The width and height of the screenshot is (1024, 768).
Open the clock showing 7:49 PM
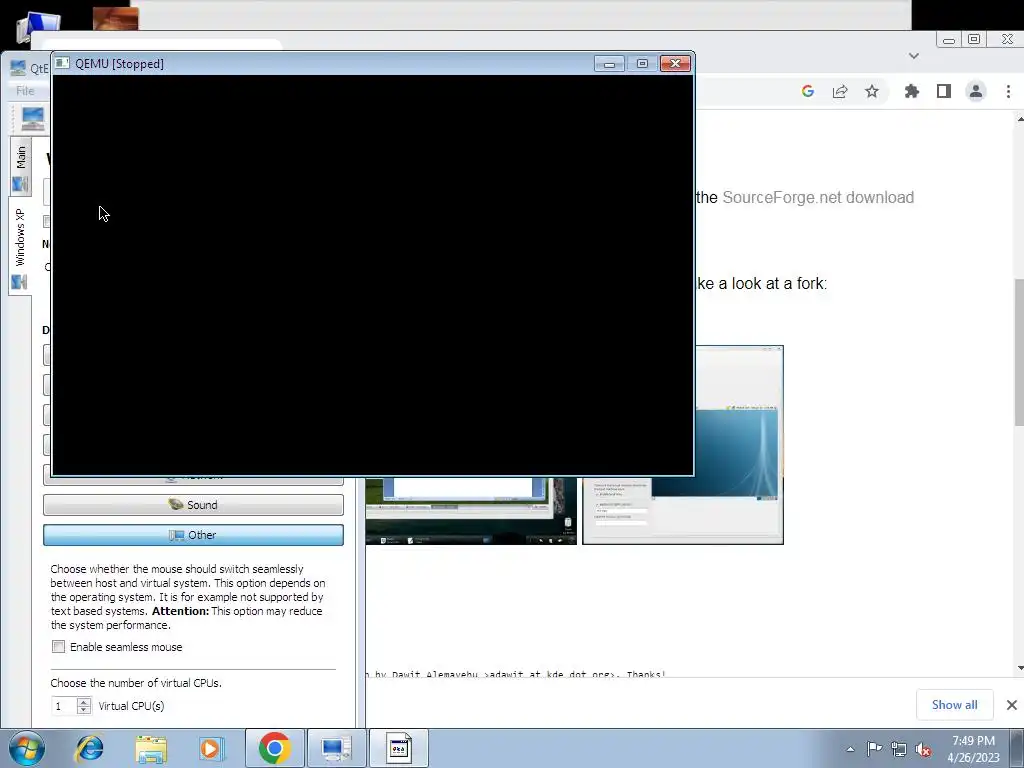tap(973, 749)
